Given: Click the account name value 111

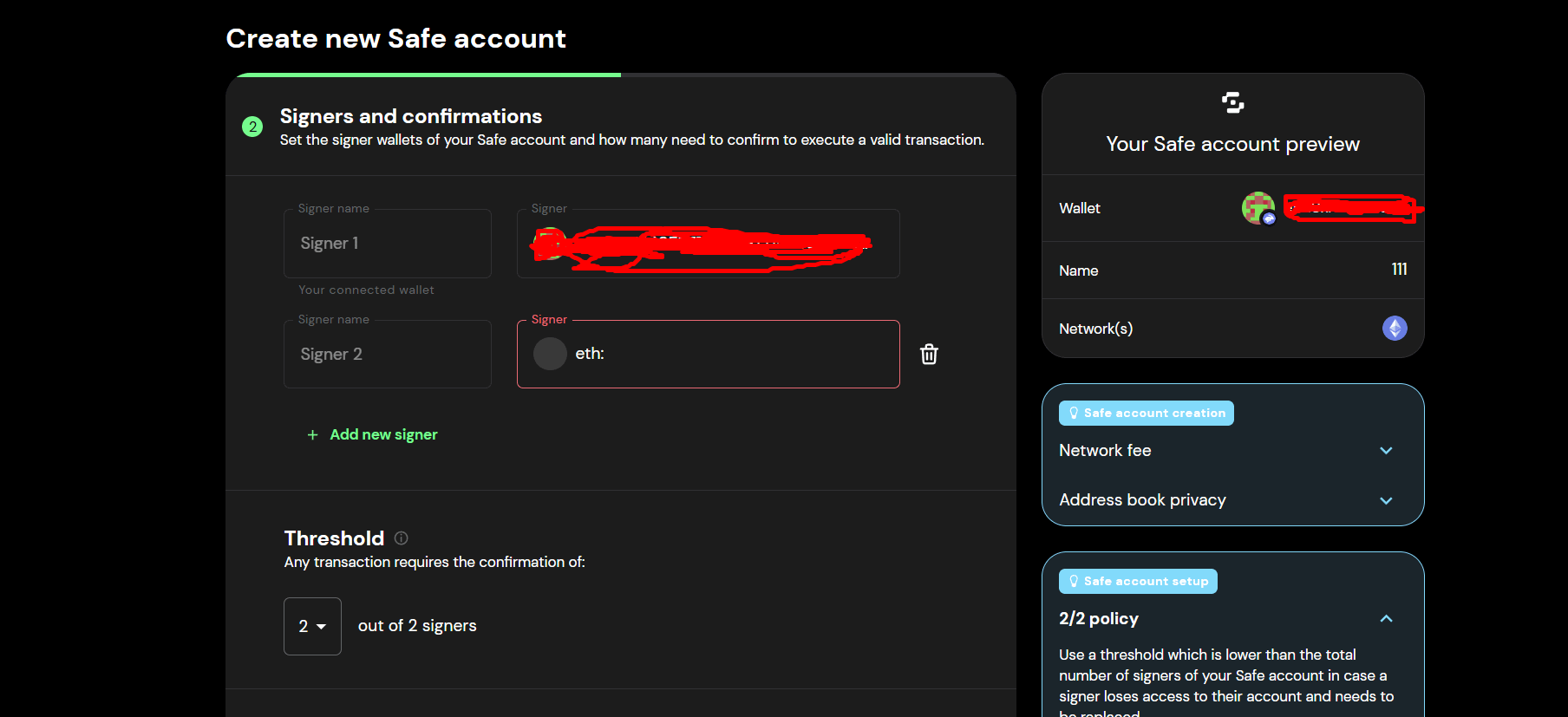Looking at the screenshot, I should (x=1399, y=270).
